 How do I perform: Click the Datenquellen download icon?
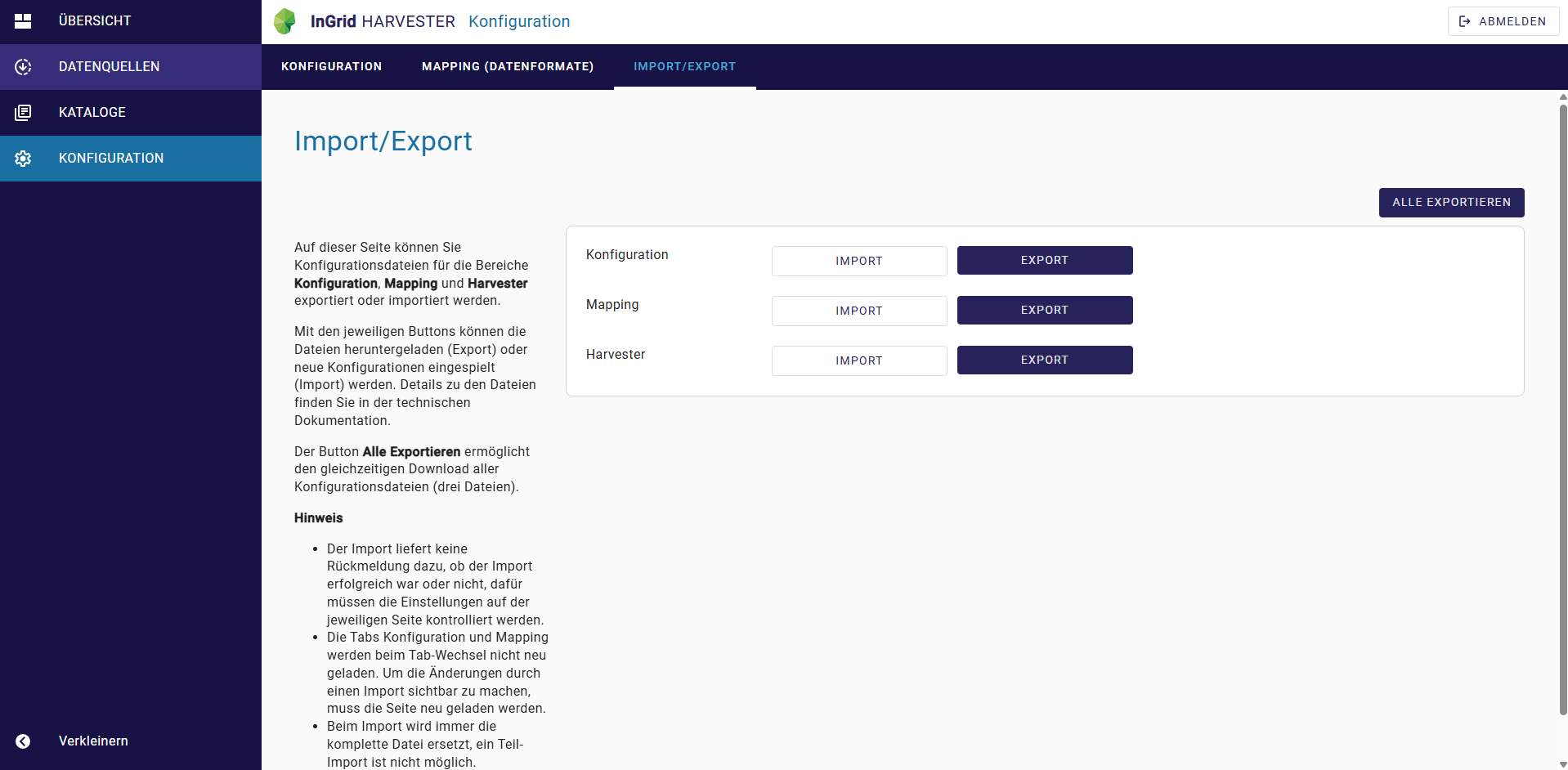(x=23, y=67)
